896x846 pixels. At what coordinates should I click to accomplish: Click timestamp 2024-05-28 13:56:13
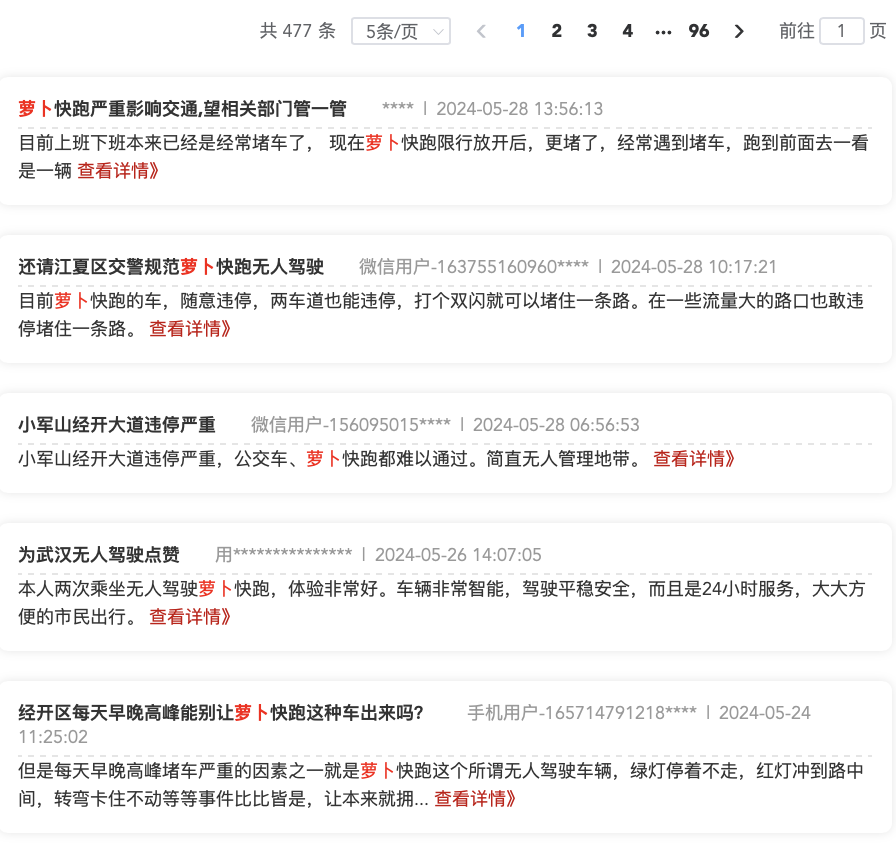point(519,109)
